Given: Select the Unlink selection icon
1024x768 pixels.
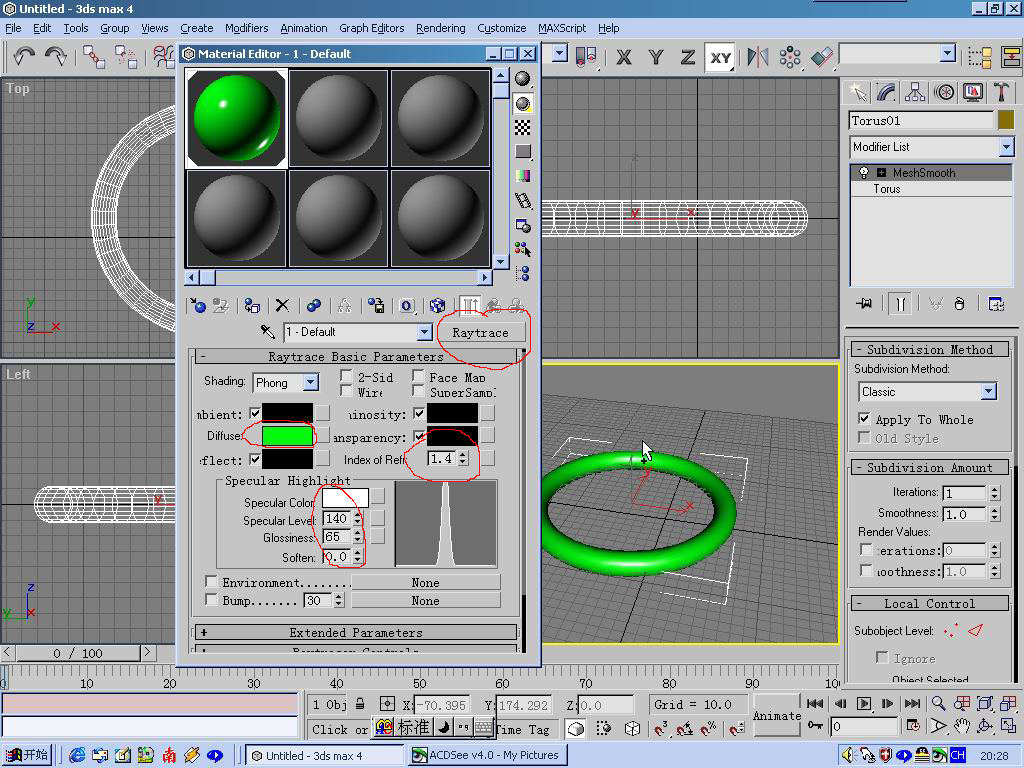Looking at the screenshot, I should click(126, 57).
